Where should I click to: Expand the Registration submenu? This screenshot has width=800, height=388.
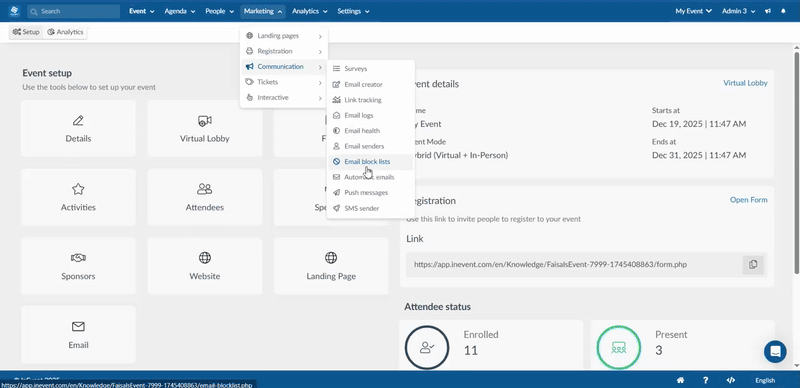click(x=284, y=51)
